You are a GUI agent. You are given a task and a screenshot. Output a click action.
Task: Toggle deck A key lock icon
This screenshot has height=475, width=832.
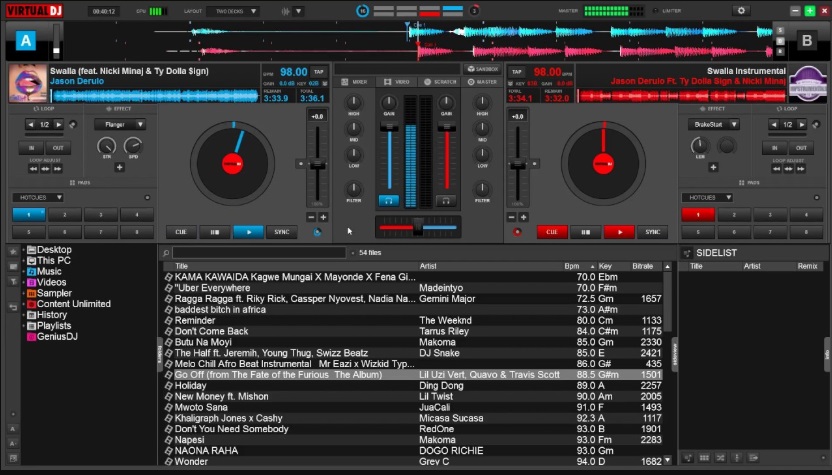pyautogui.click(x=325, y=83)
